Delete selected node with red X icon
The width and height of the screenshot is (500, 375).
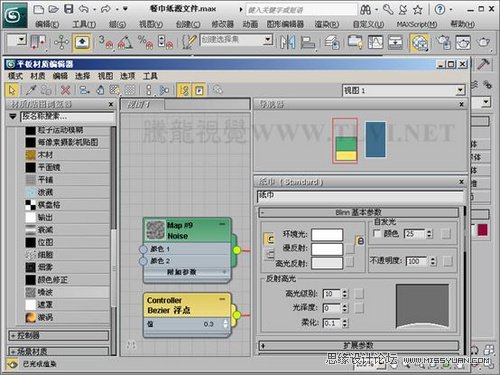tap(66, 90)
